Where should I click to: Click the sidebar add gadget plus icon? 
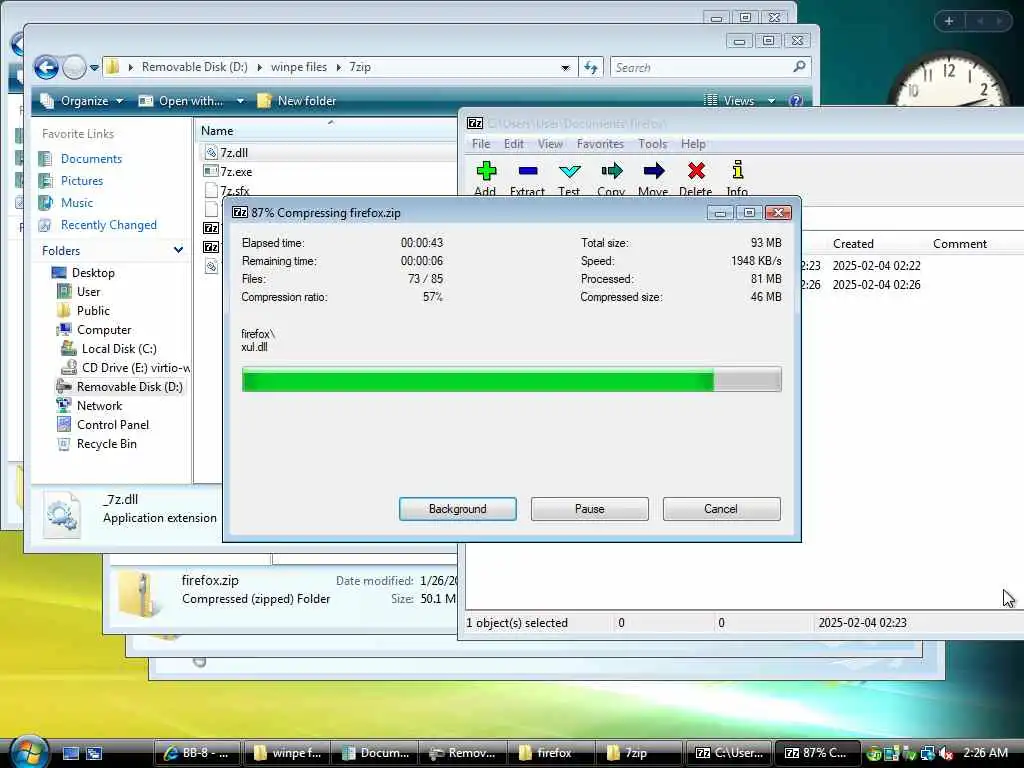[949, 22]
